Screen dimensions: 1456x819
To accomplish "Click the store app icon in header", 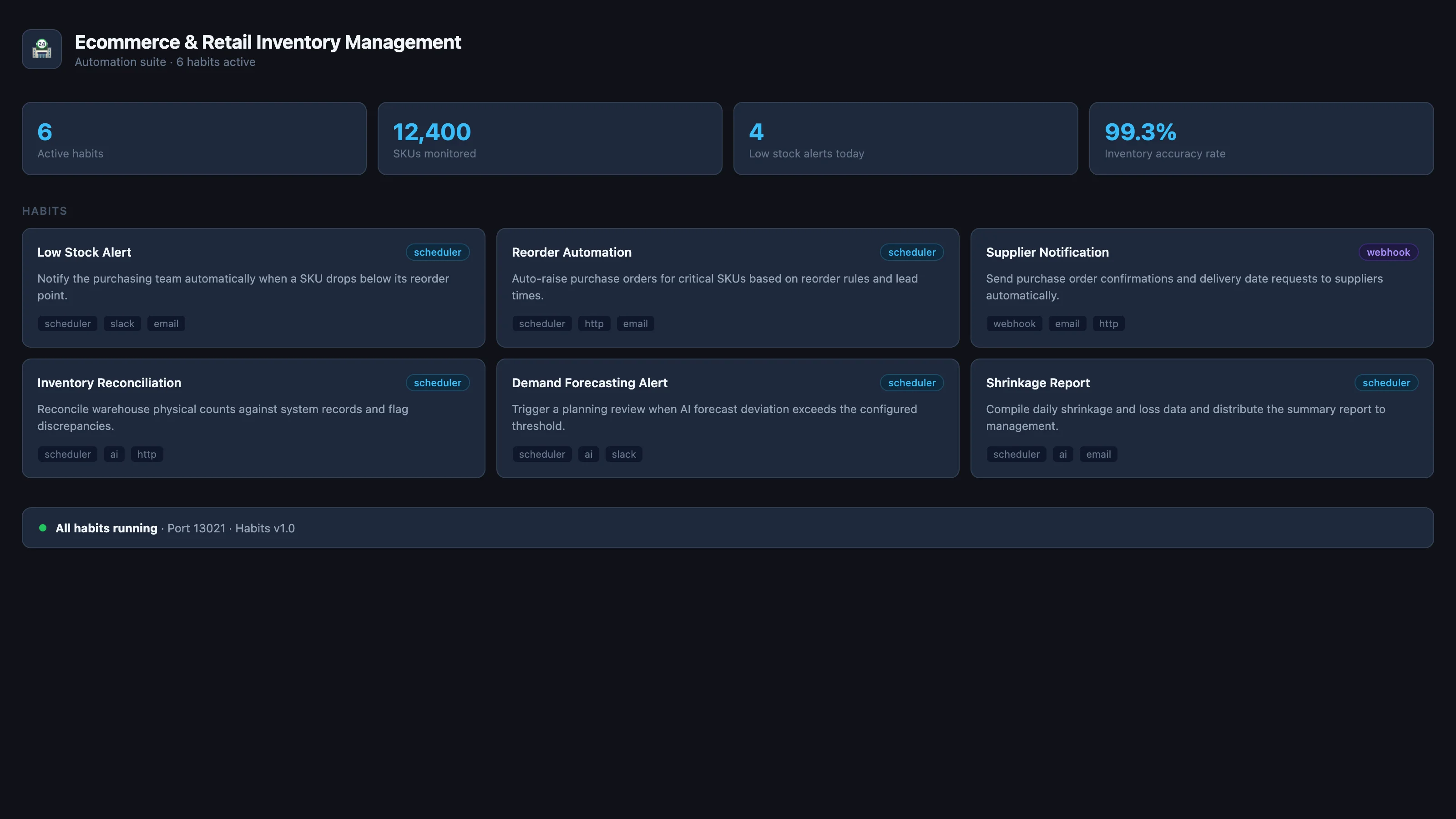I will pyautogui.click(x=42, y=49).
